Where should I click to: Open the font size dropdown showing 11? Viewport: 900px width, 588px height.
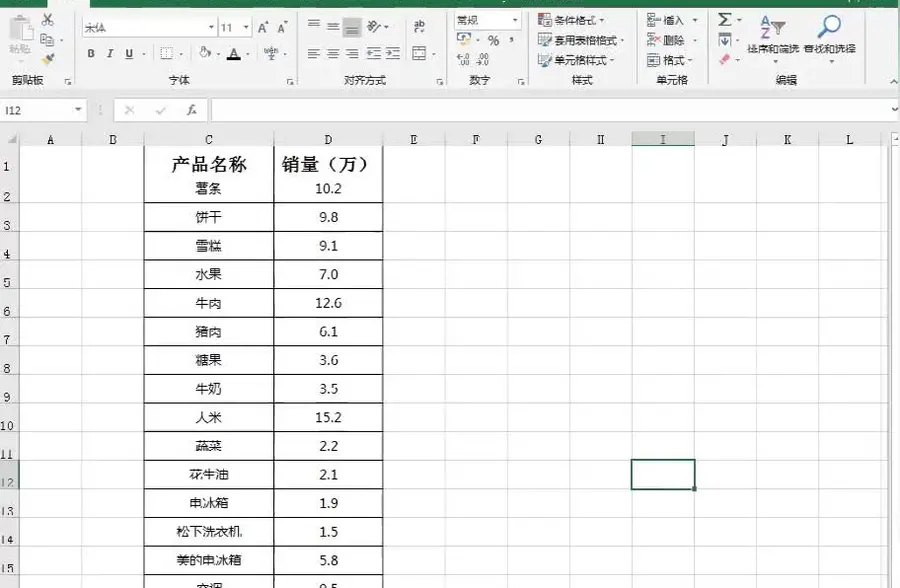click(246, 28)
